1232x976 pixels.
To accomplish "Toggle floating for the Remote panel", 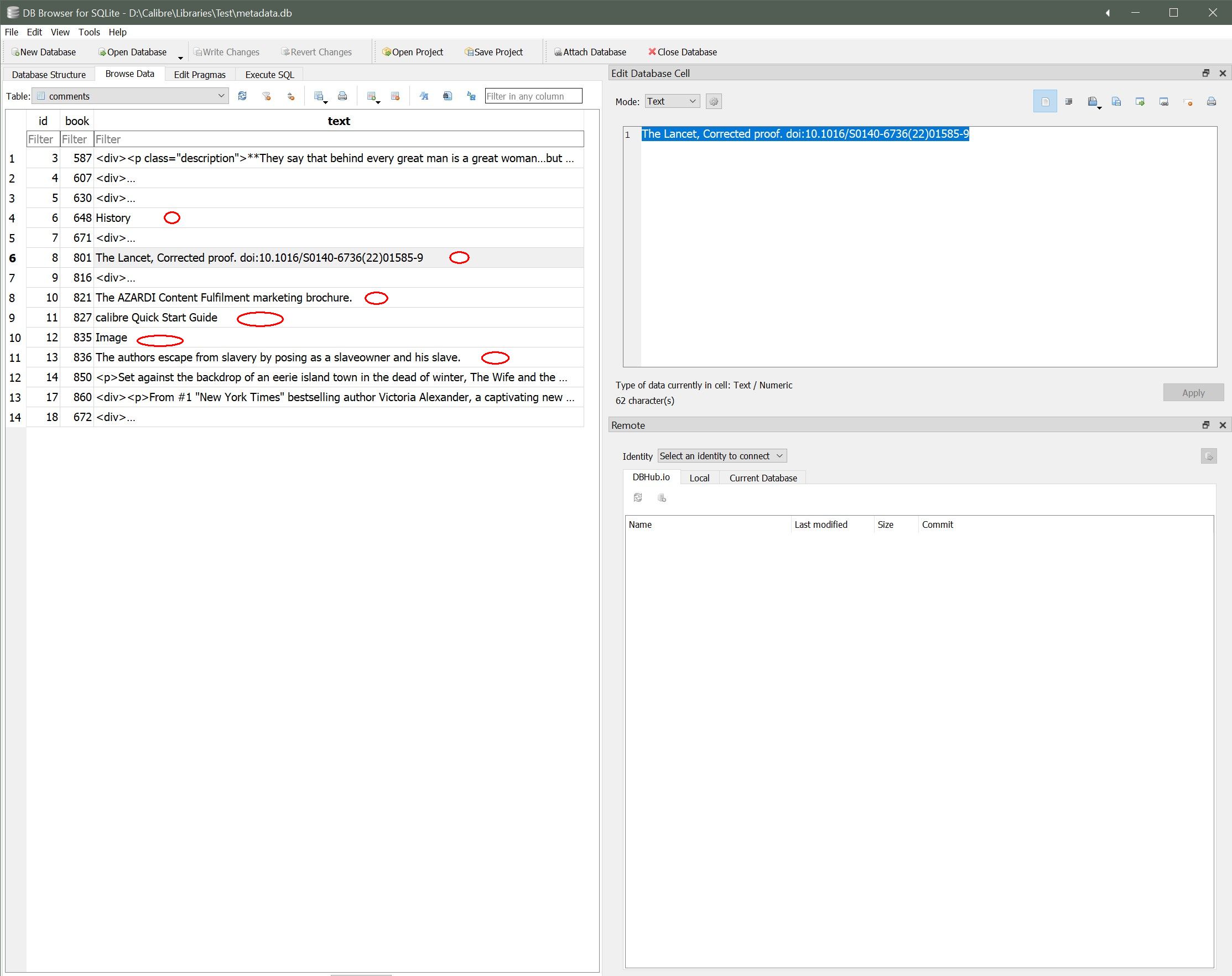I will tap(1205, 425).
